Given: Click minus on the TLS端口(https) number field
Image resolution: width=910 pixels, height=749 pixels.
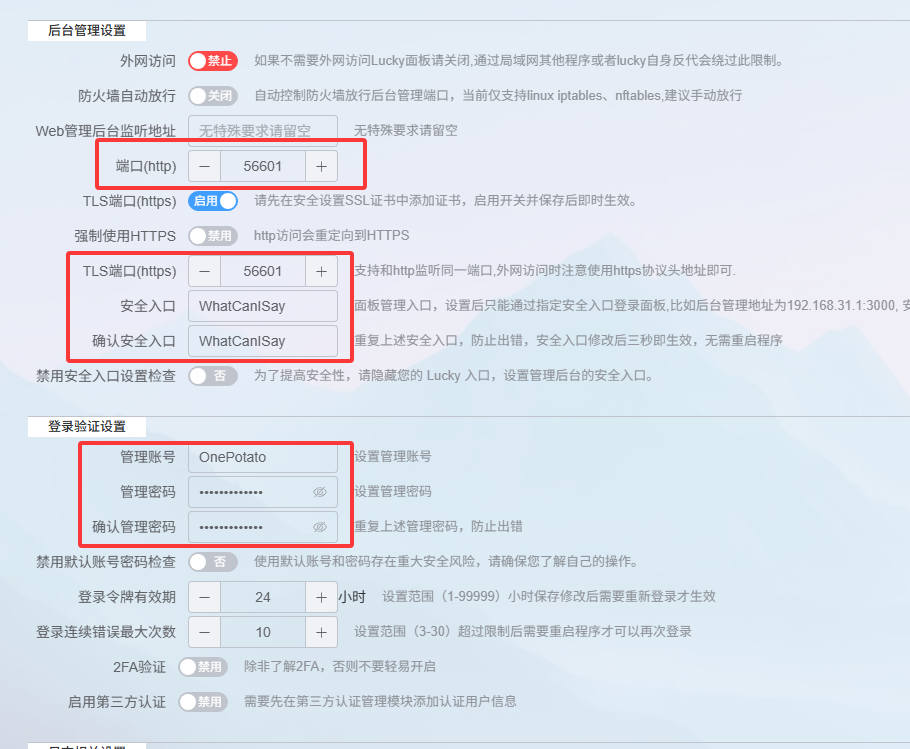Looking at the screenshot, I should [204, 271].
